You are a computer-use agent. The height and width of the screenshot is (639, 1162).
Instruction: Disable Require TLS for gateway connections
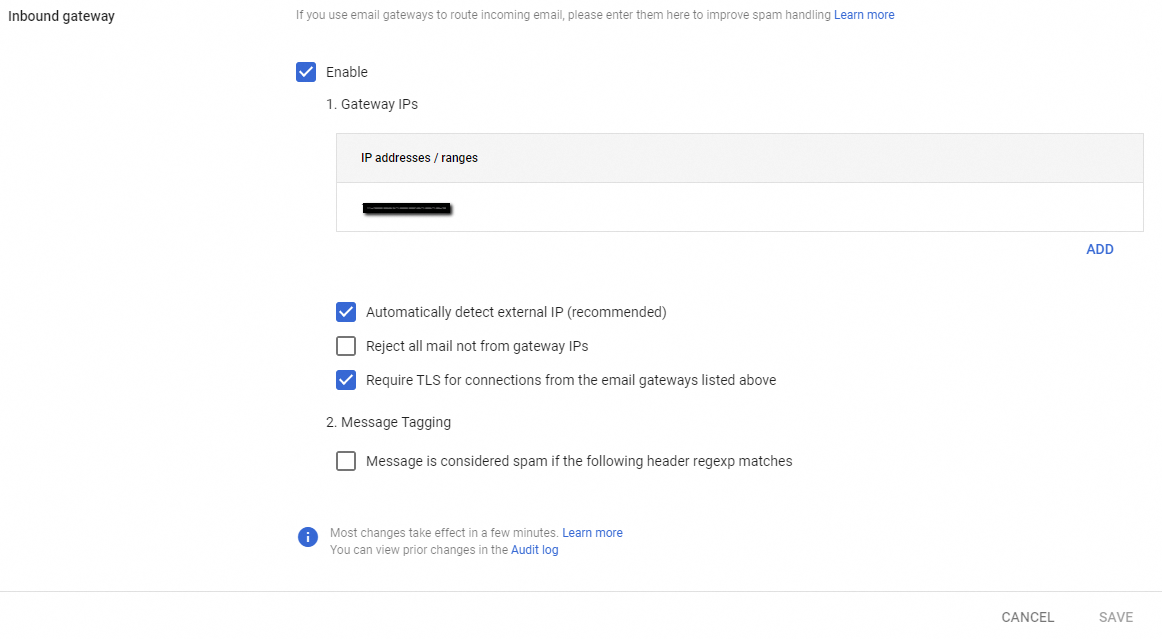tap(346, 380)
